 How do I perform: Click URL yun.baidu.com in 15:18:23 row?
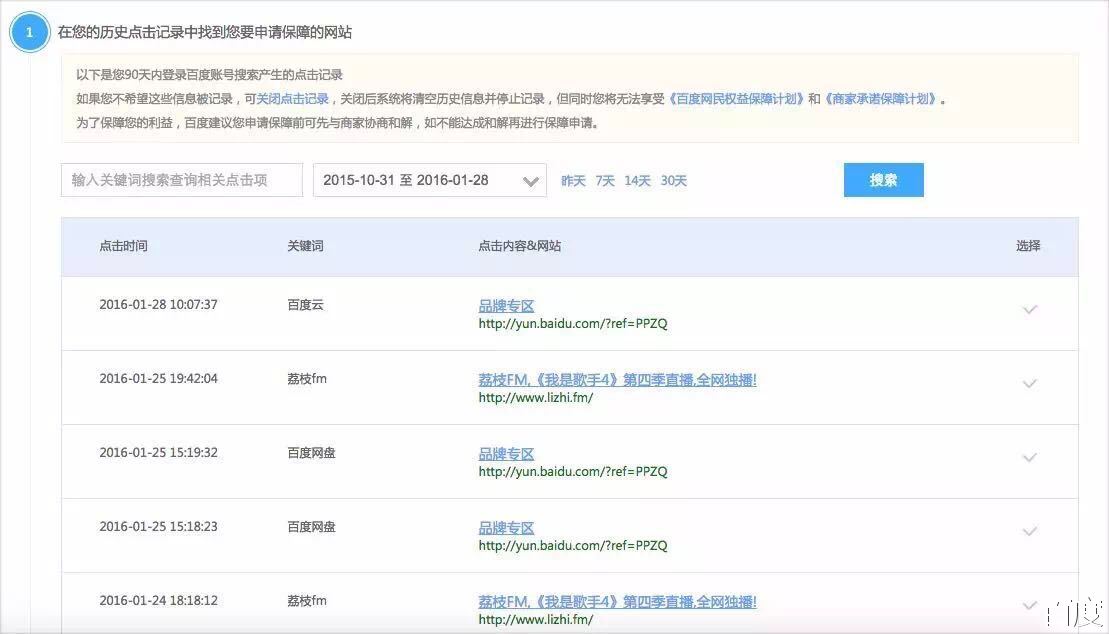(573, 546)
